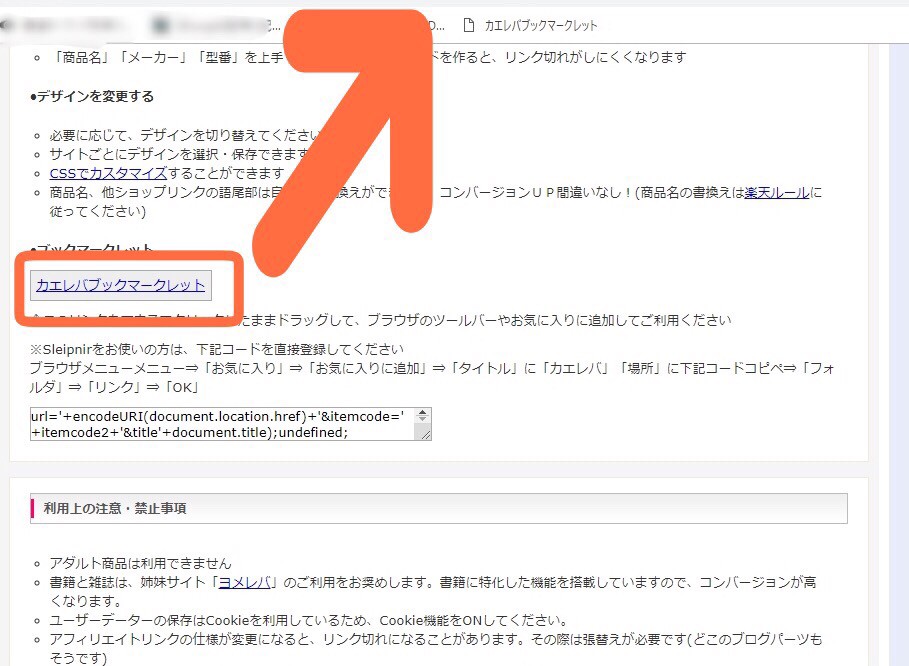Click the サイトごとにデザインを選択 bullet text
This screenshot has height=666, width=909.
click(x=181, y=154)
